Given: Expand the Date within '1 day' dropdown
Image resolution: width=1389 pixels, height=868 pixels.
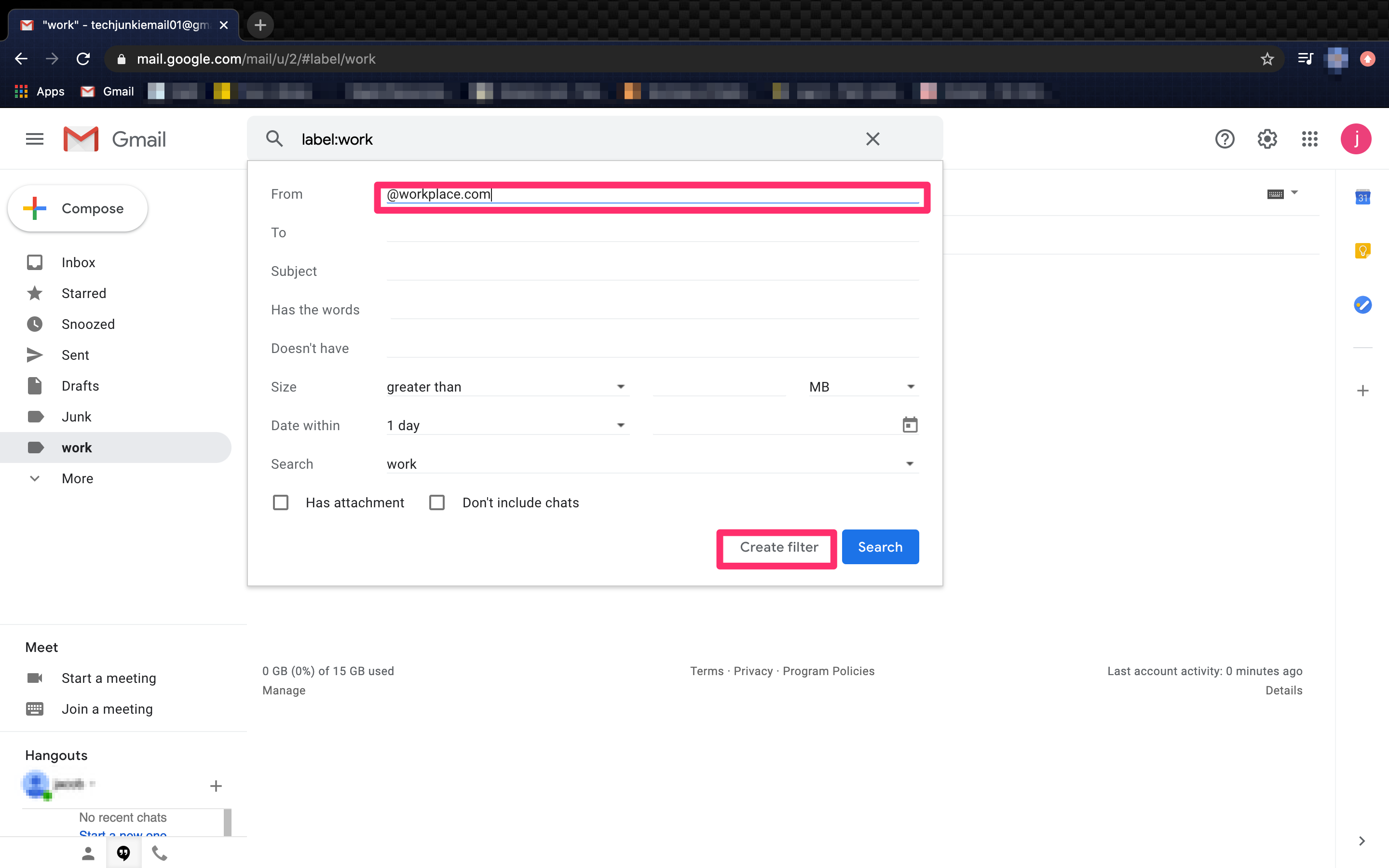Looking at the screenshot, I should tap(507, 425).
